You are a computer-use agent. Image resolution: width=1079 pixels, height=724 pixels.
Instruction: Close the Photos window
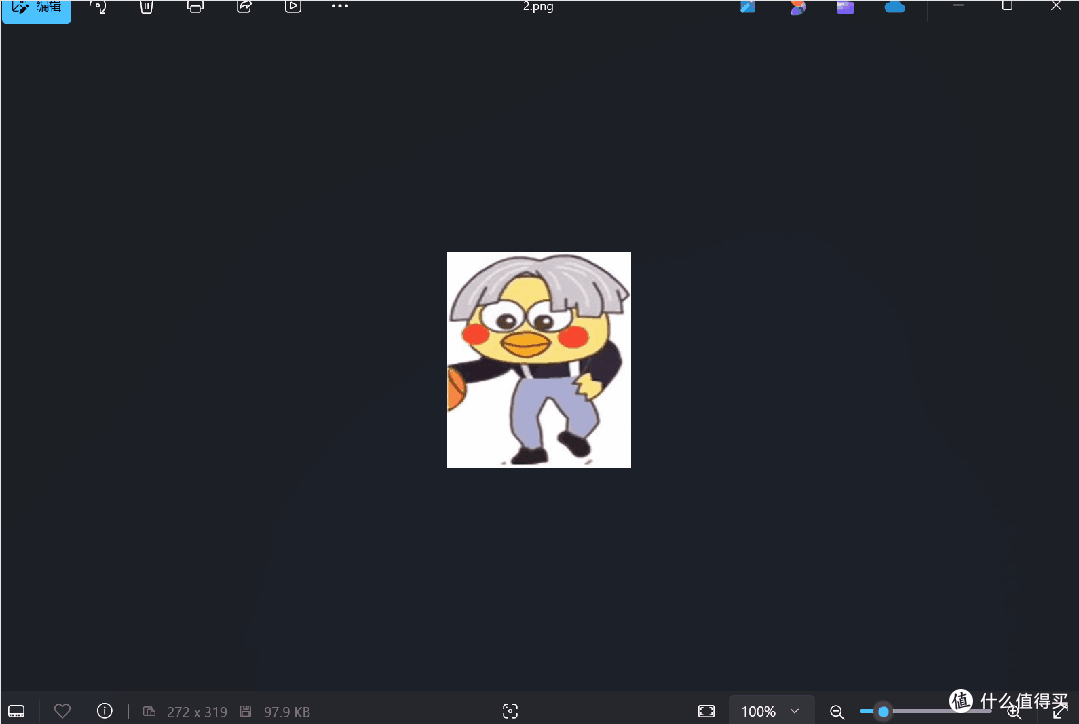(1056, 6)
